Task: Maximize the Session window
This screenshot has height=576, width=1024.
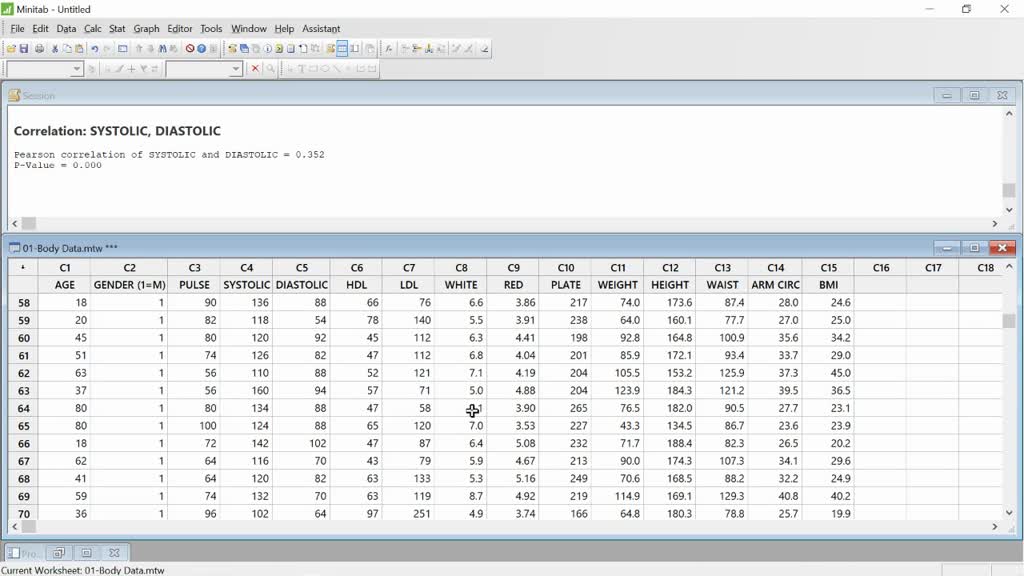Action: [x=974, y=95]
